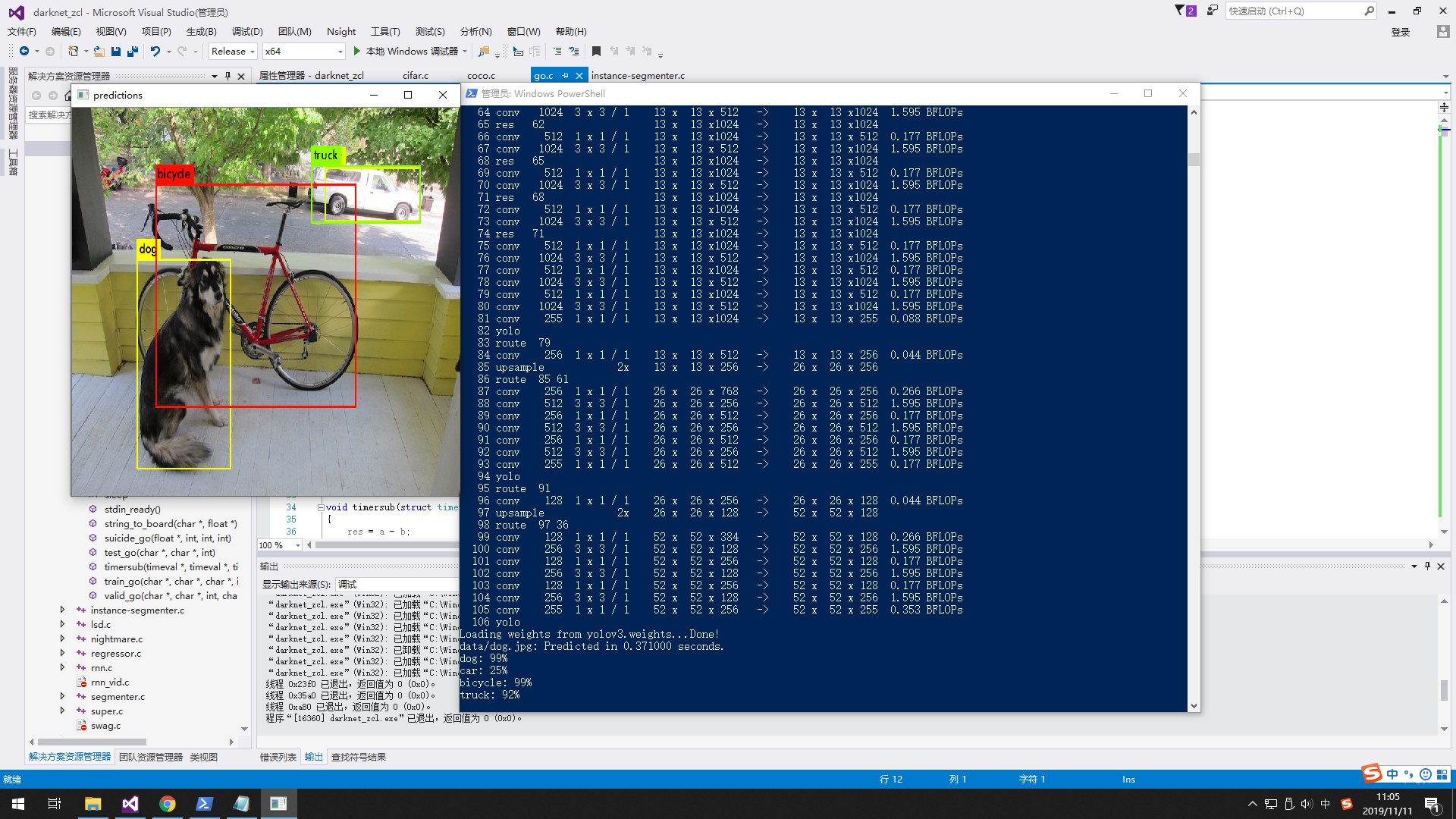
Task: Click the Windows Start button
Action: click(x=18, y=804)
